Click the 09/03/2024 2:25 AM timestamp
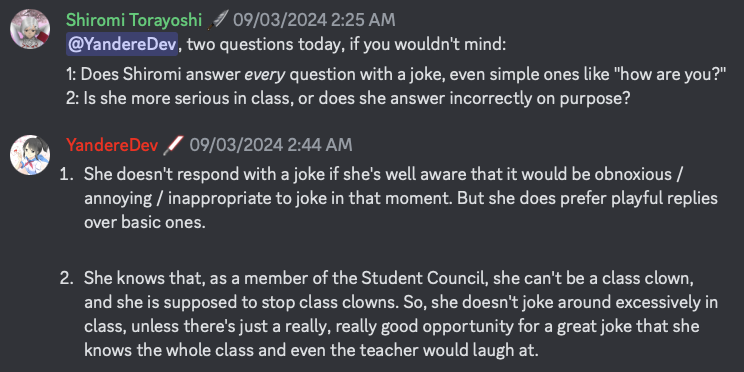 click(314, 20)
